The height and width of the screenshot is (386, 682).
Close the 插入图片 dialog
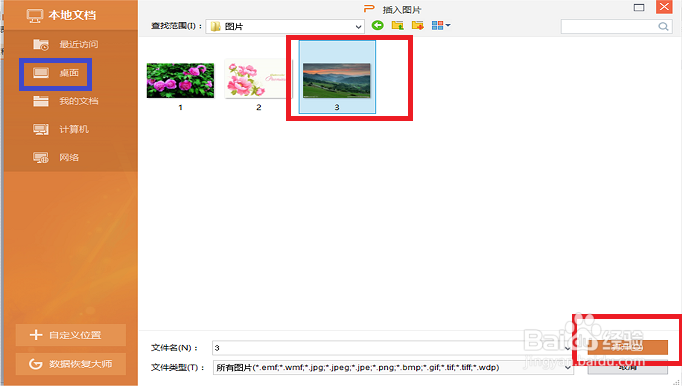tap(664, 7)
